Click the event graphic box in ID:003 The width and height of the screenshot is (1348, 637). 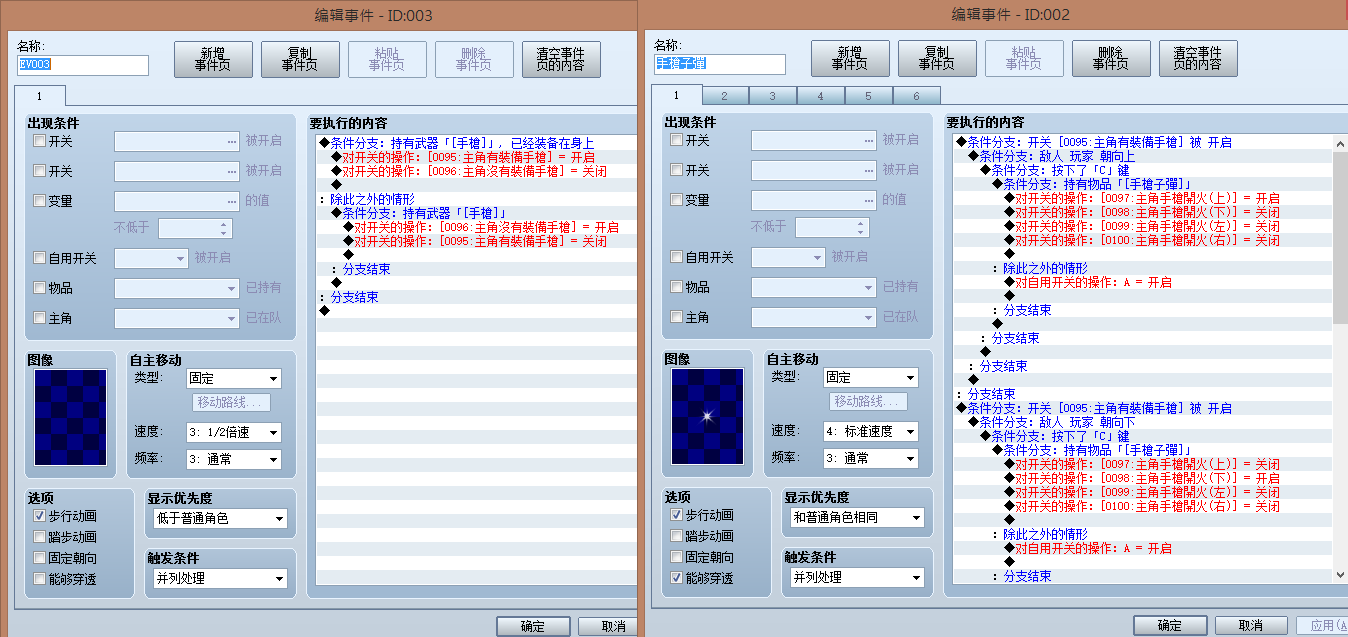[x=70, y=417]
